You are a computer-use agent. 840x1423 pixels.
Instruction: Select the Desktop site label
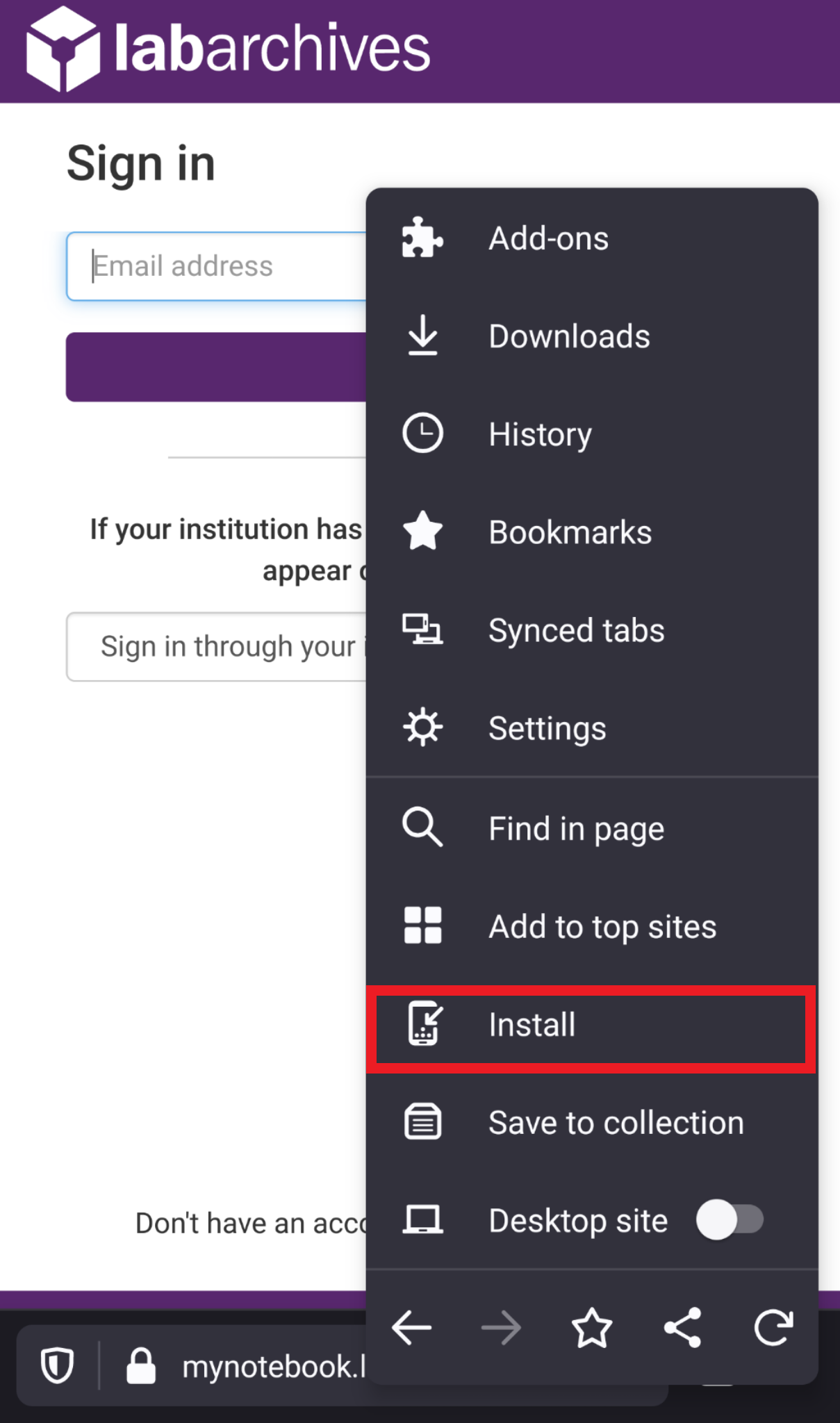pyautogui.click(x=578, y=1221)
